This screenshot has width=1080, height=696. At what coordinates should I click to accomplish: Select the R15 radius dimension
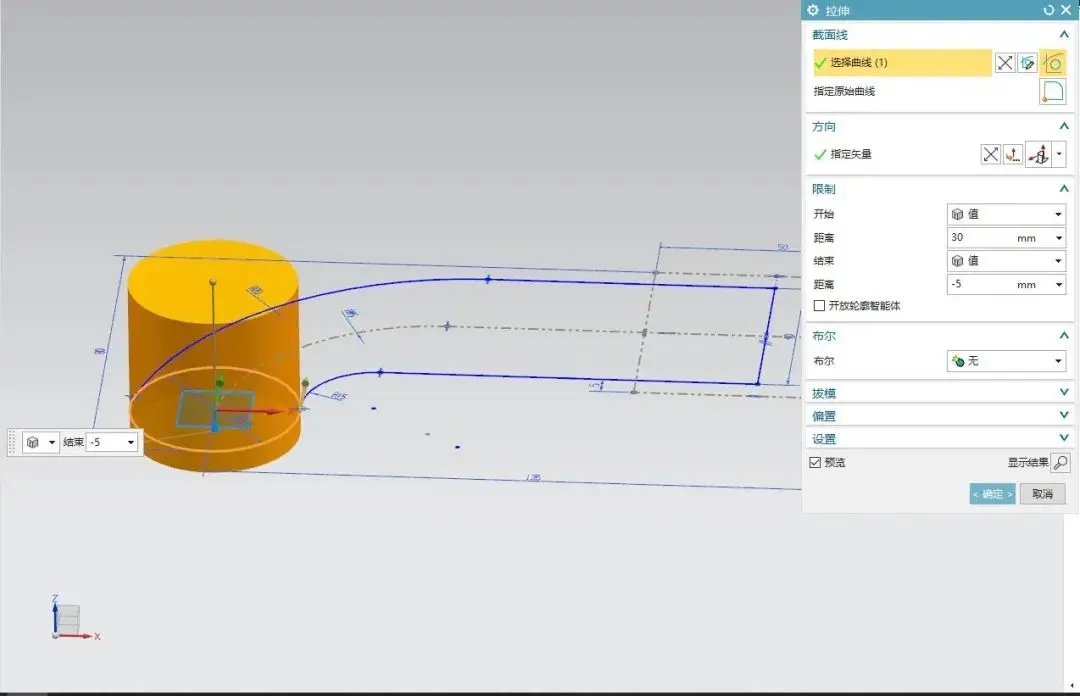click(x=339, y=396)
